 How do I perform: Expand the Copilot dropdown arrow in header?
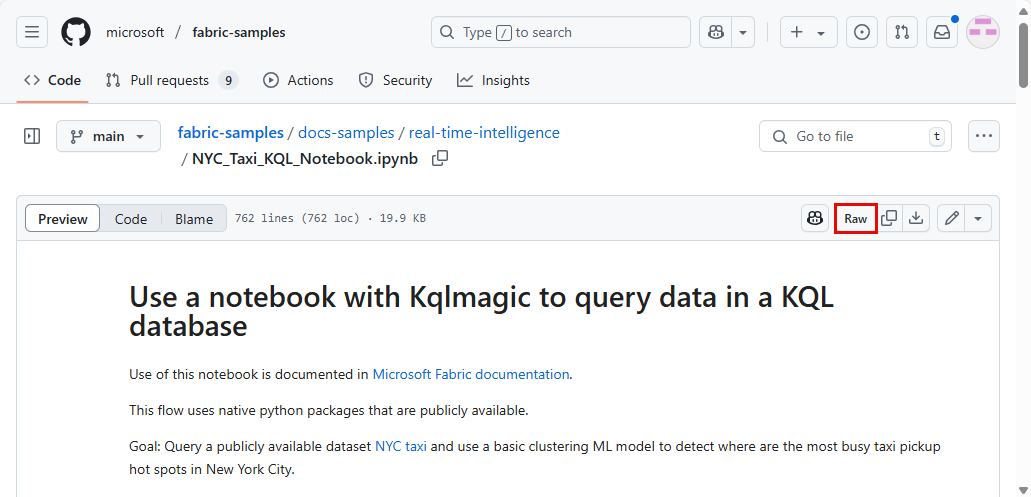[x=743, y=32]
